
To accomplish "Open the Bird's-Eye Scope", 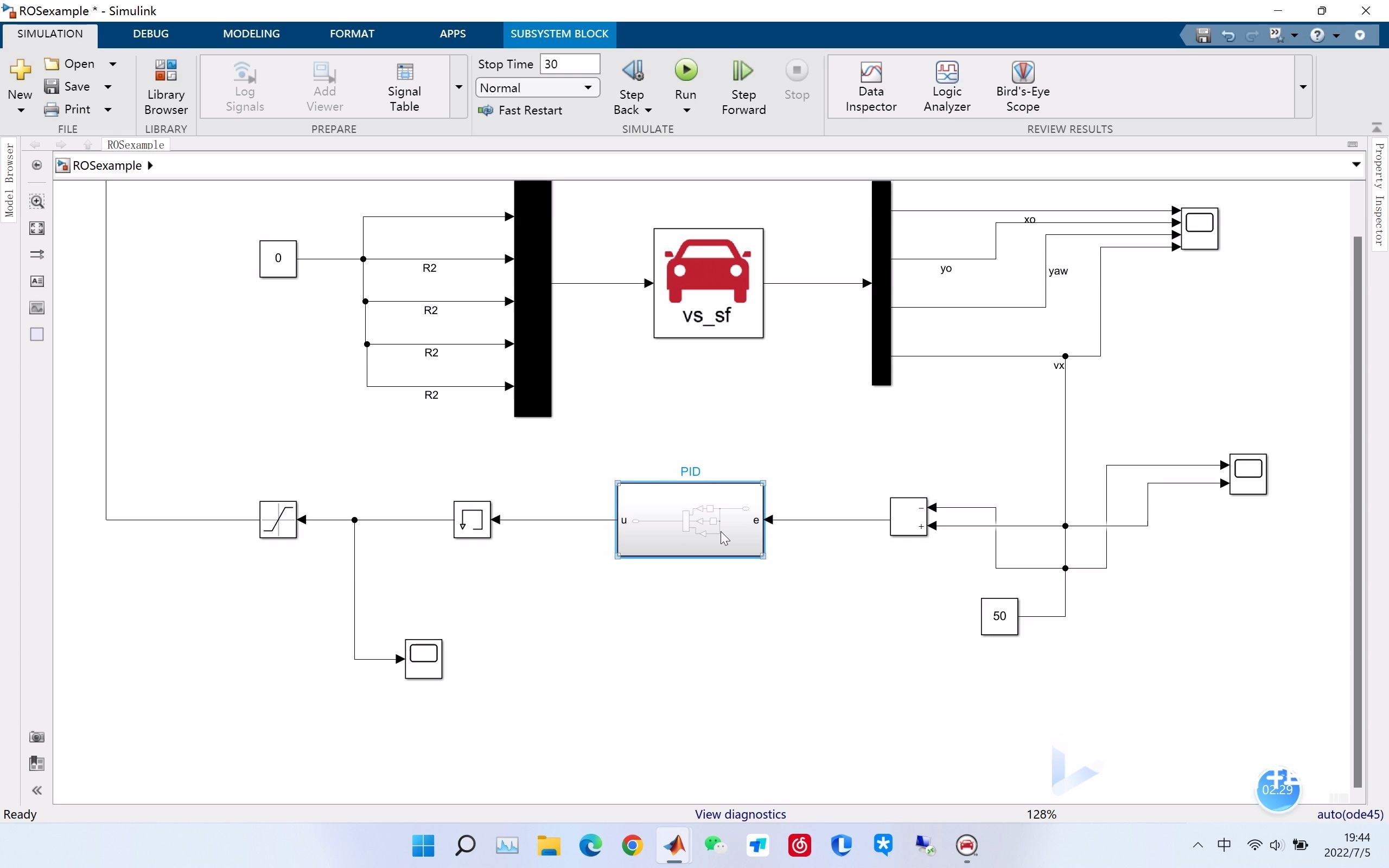I will [1023, 86].
